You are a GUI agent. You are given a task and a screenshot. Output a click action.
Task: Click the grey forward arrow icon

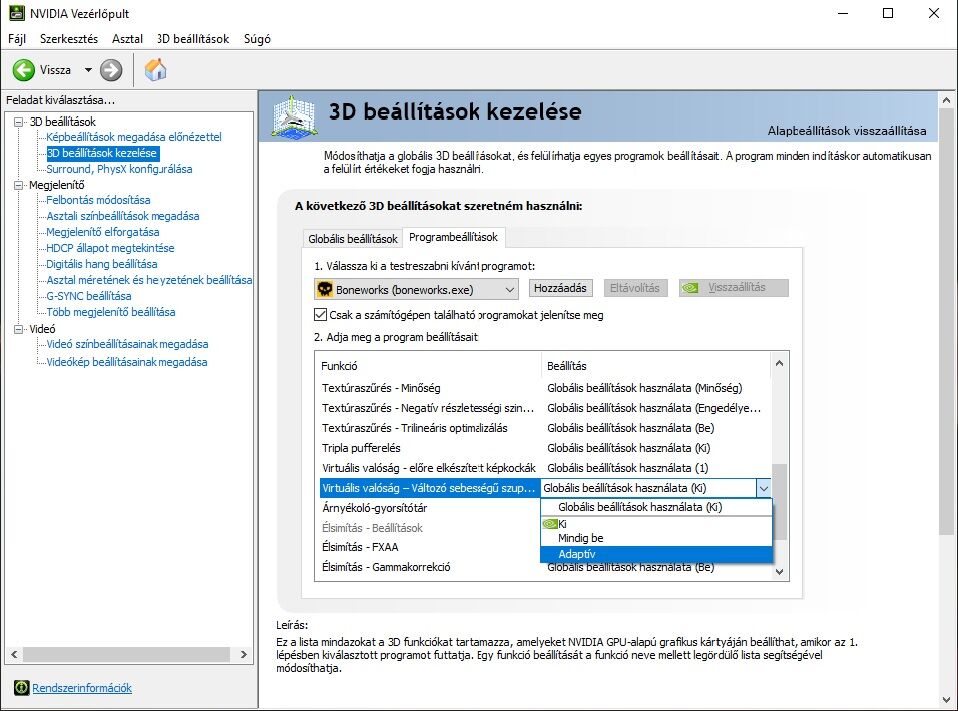tap(111, 70)
